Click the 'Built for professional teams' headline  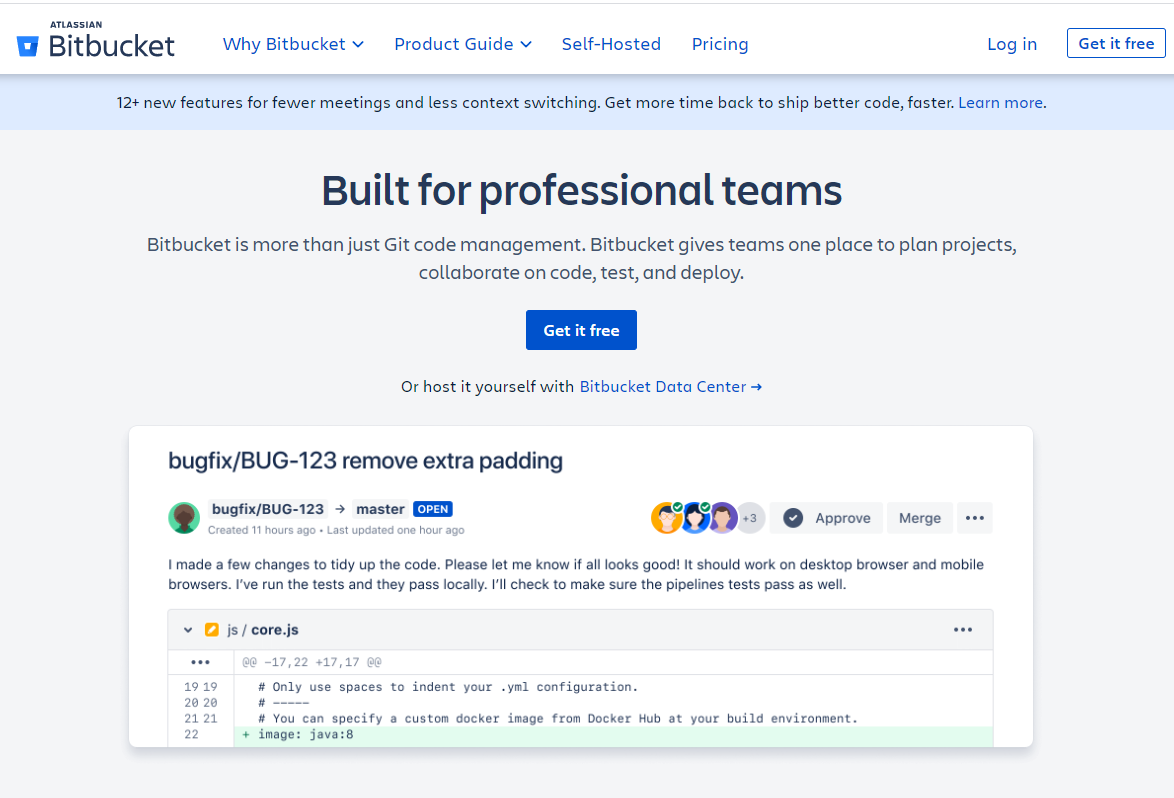[582, 190]
